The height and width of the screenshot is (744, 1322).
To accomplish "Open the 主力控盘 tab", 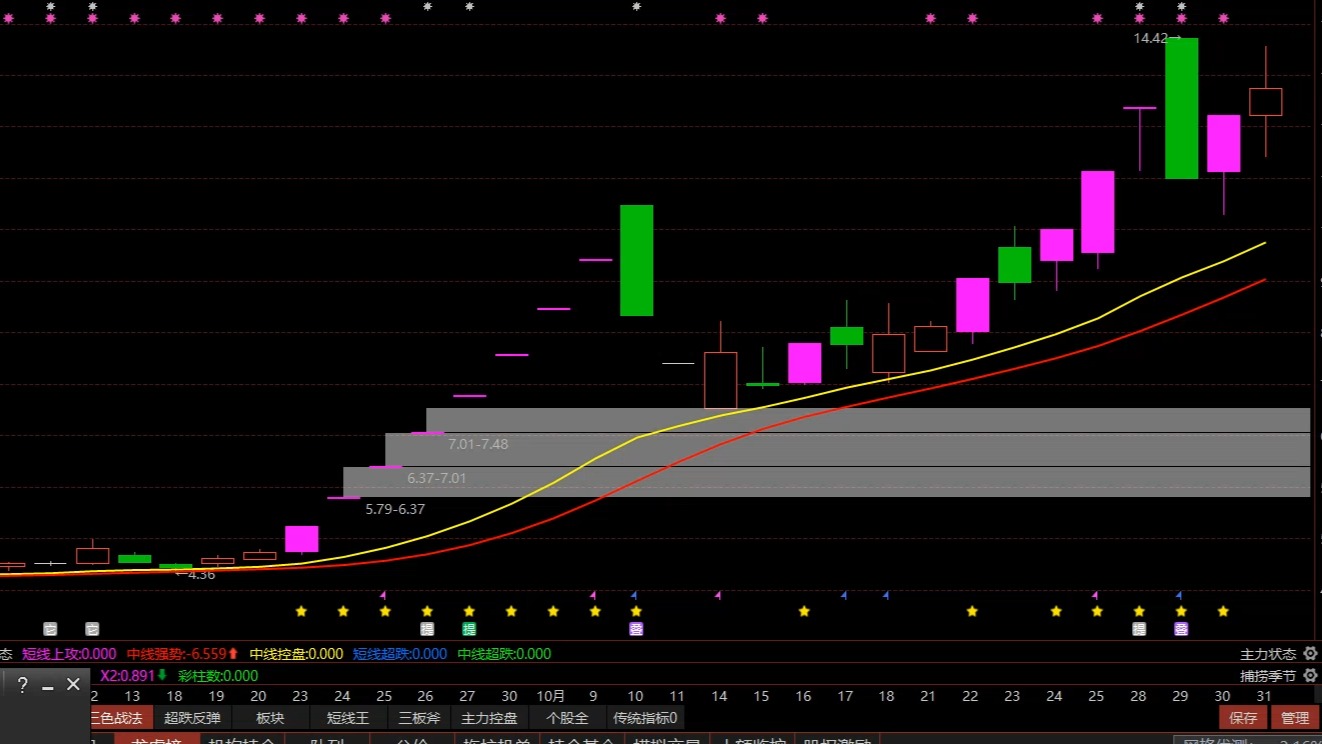I will click(x=490, y=718).
